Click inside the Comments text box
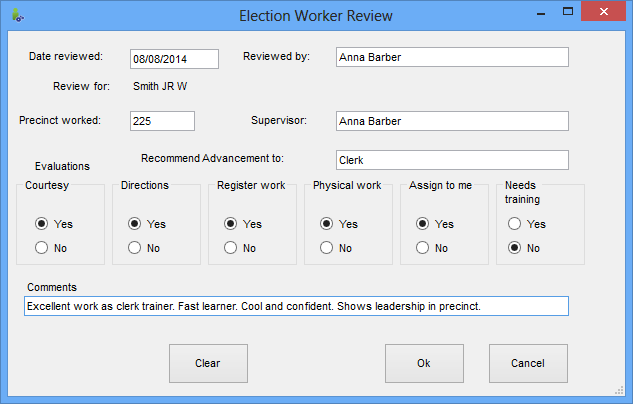 click(296, 306)
